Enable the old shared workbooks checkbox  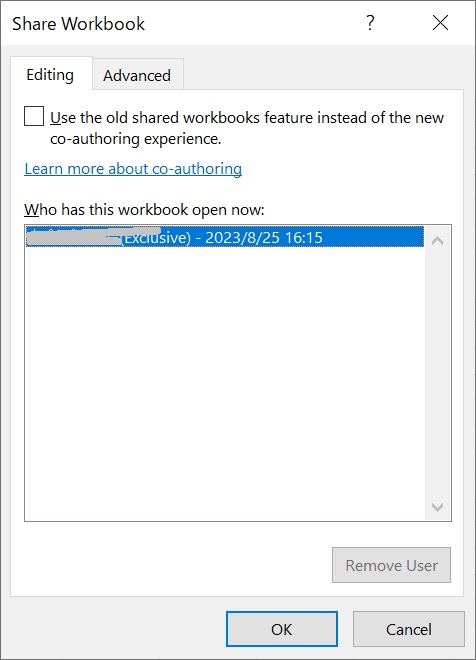pos(34,116)
